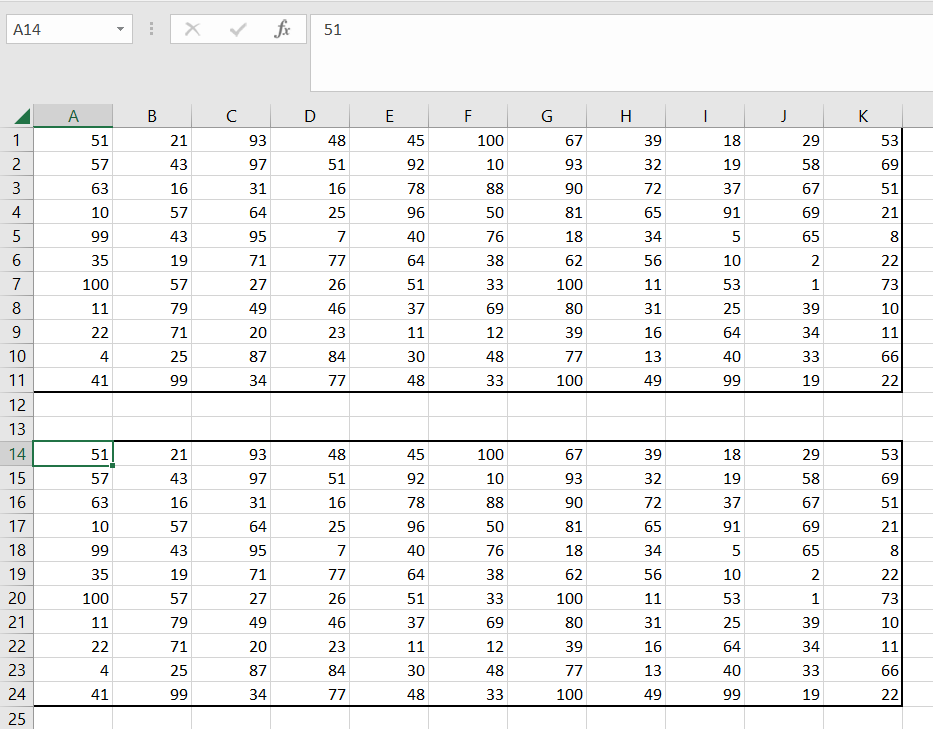Click inside the Name Box showing A14
The width and height of the screenshot is (933, 729).
point(60,30)
